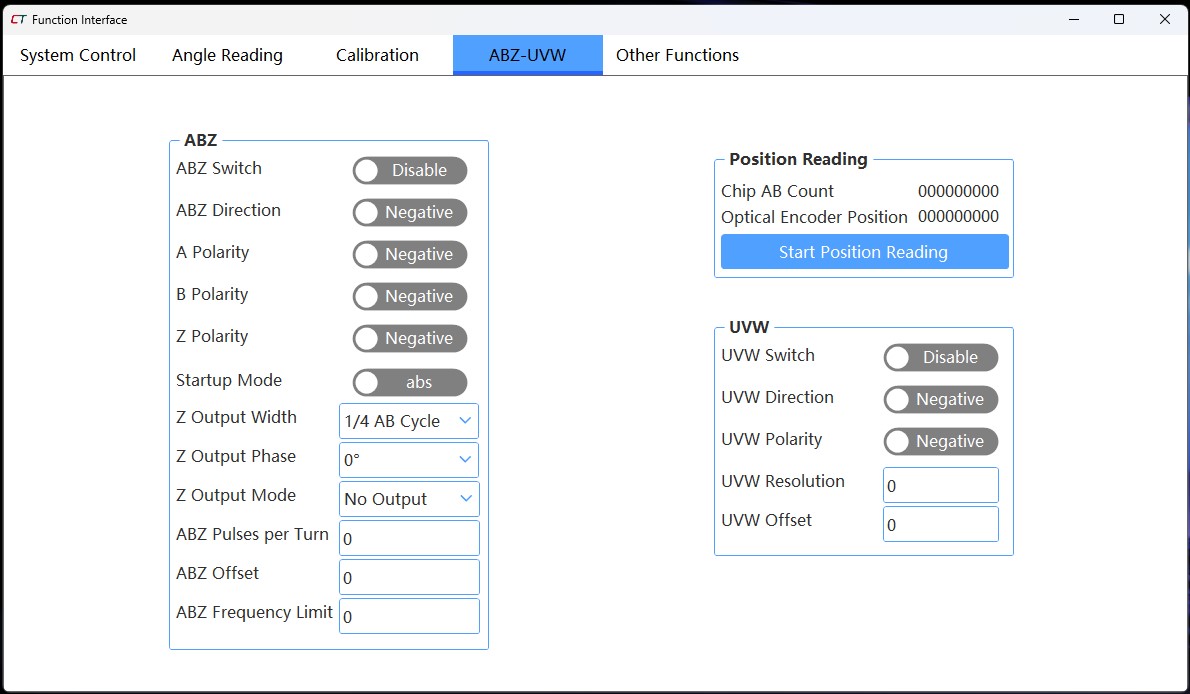Click the ABZ Pulses per Turn field

pos(409,538)
